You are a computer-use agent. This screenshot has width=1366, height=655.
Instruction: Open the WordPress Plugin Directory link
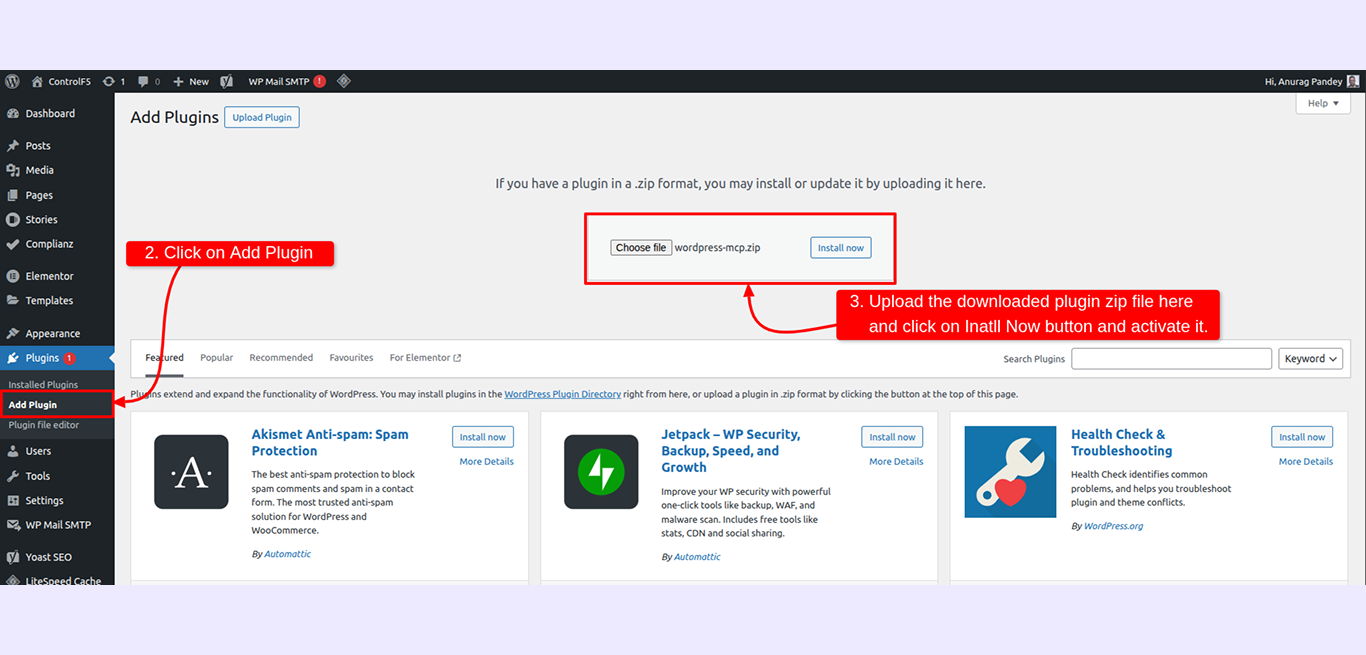point(563,394)
